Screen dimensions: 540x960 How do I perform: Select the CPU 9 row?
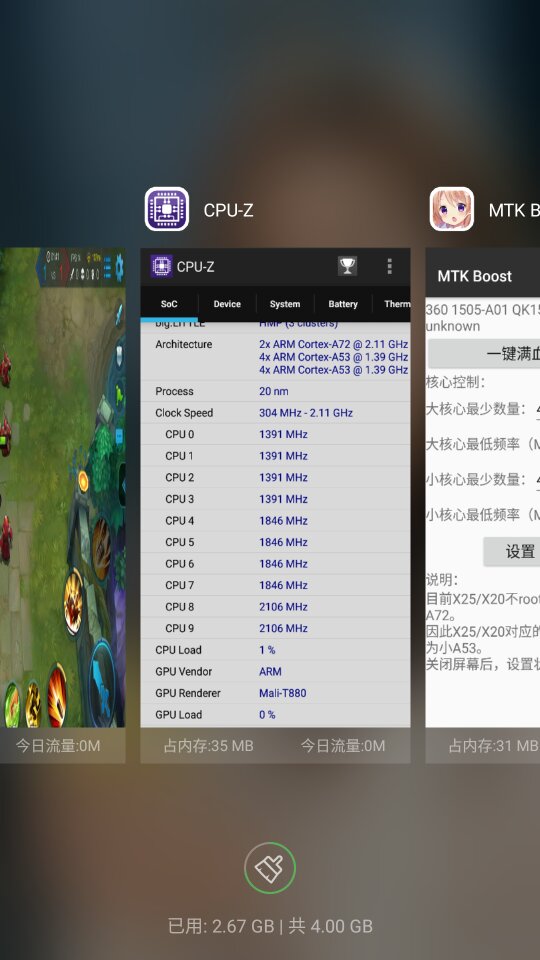tap(276, 628)
